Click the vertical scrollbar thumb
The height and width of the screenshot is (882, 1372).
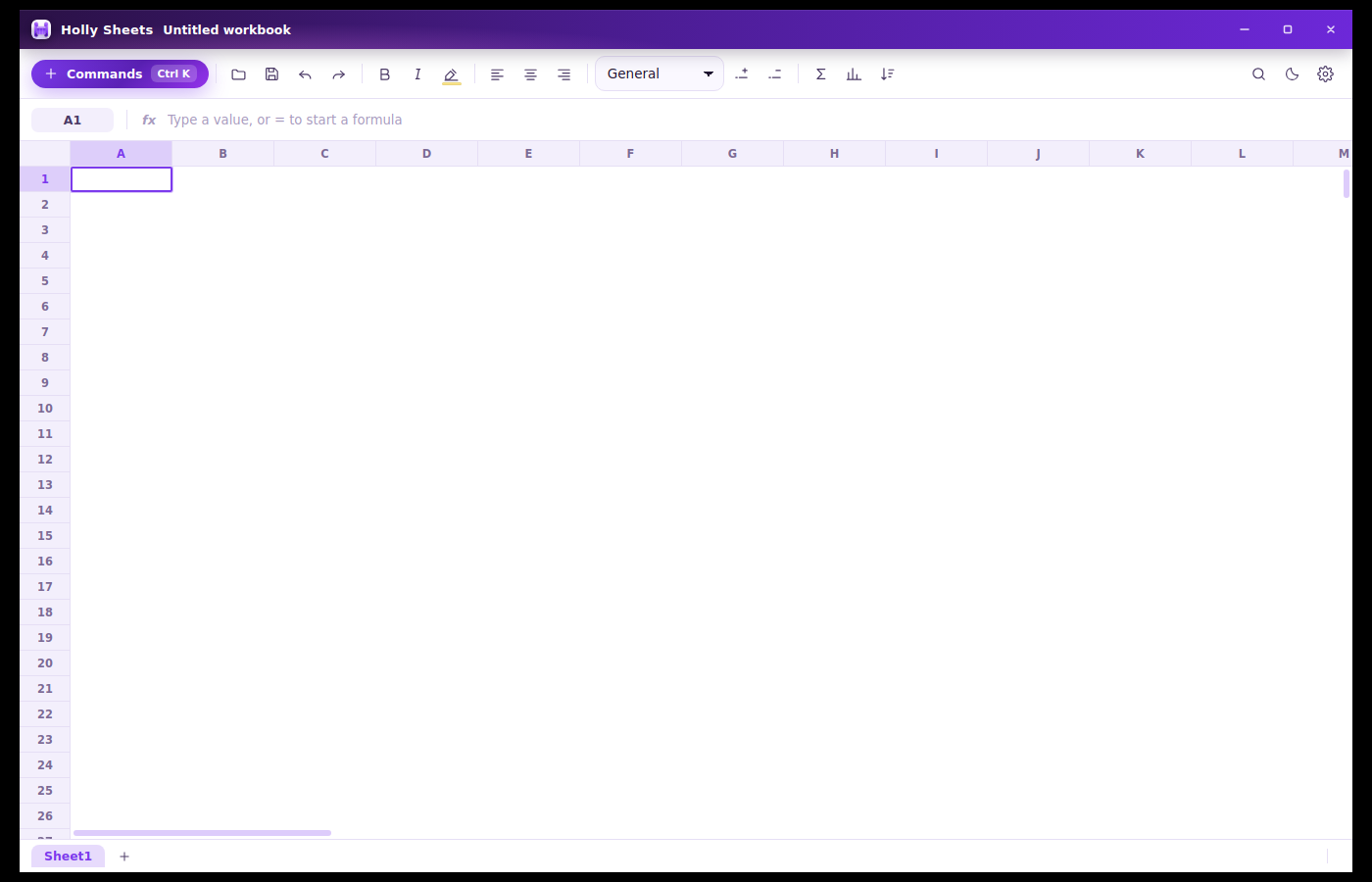(x=1347, y=183)
